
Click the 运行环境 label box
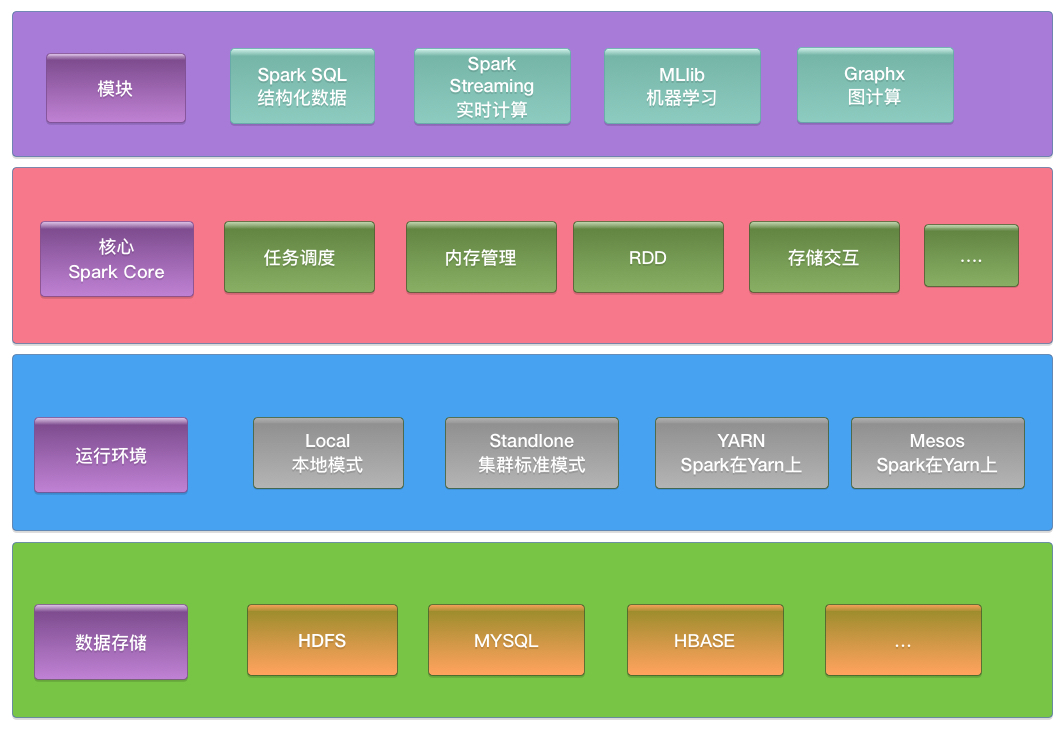[110, 454]
